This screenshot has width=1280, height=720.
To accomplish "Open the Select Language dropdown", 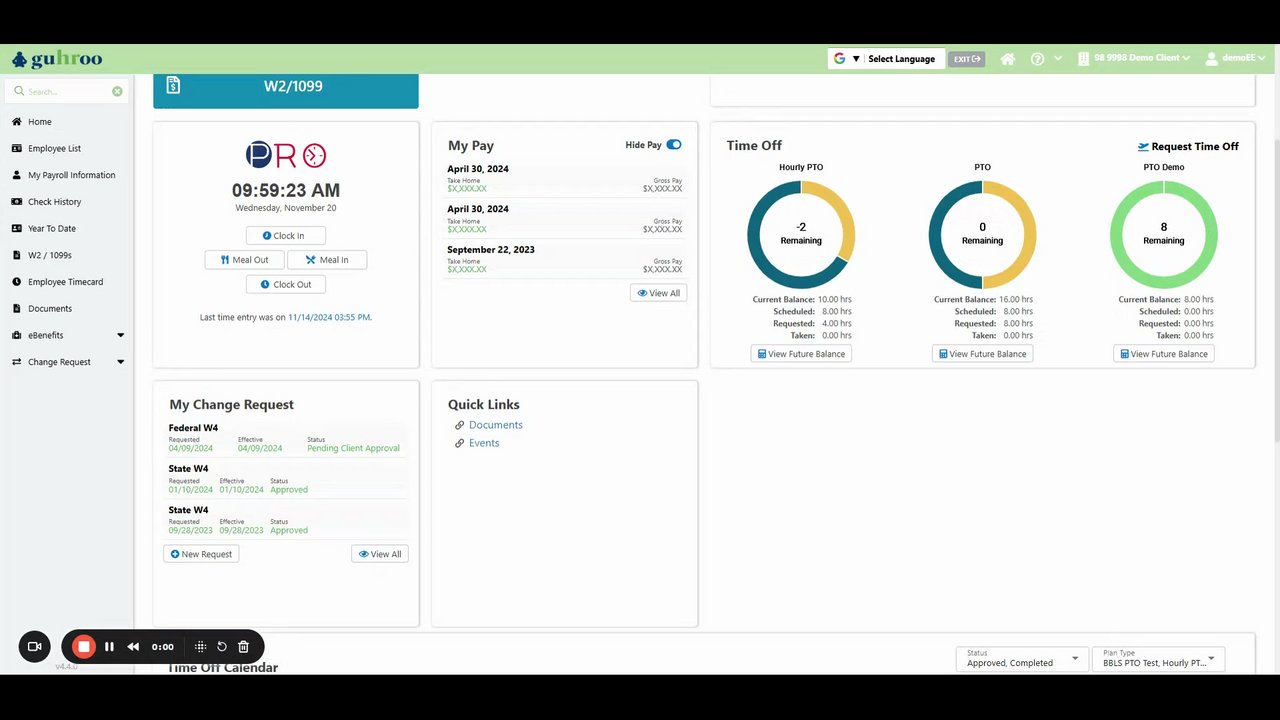I will point(886,59).
